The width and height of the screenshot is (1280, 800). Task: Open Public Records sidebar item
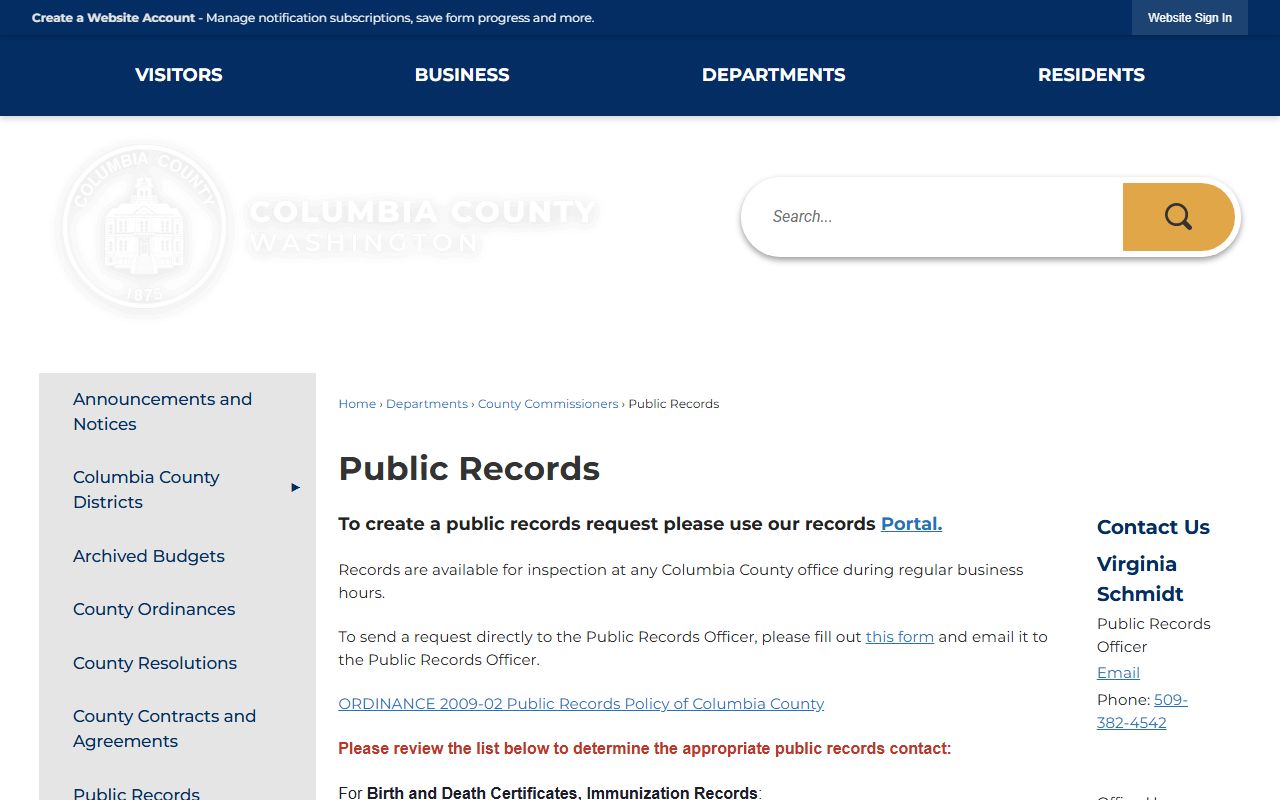point(136,793)
